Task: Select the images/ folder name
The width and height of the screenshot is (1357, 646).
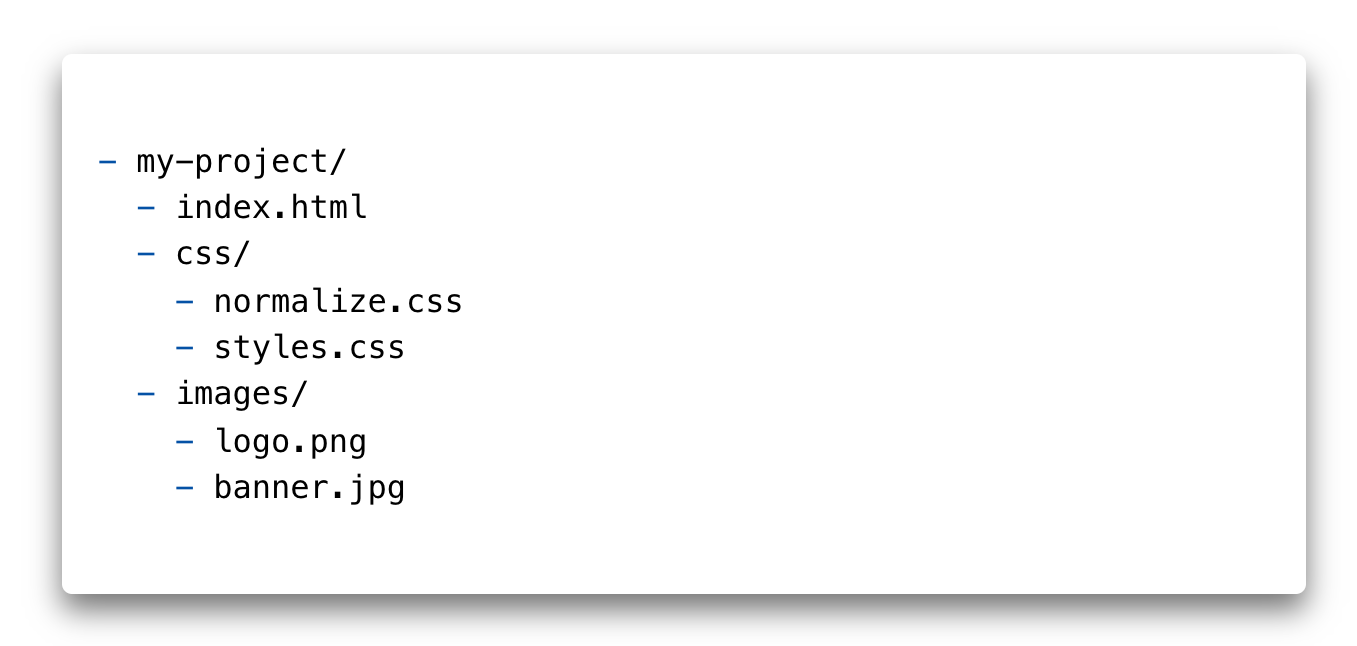Action: [241, 394]
